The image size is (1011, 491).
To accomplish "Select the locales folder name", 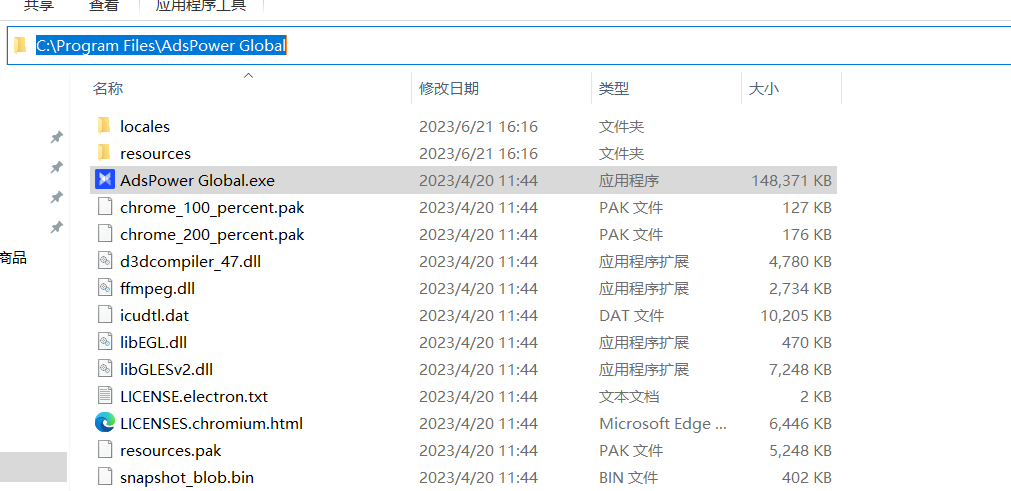I will coord(145,126).
